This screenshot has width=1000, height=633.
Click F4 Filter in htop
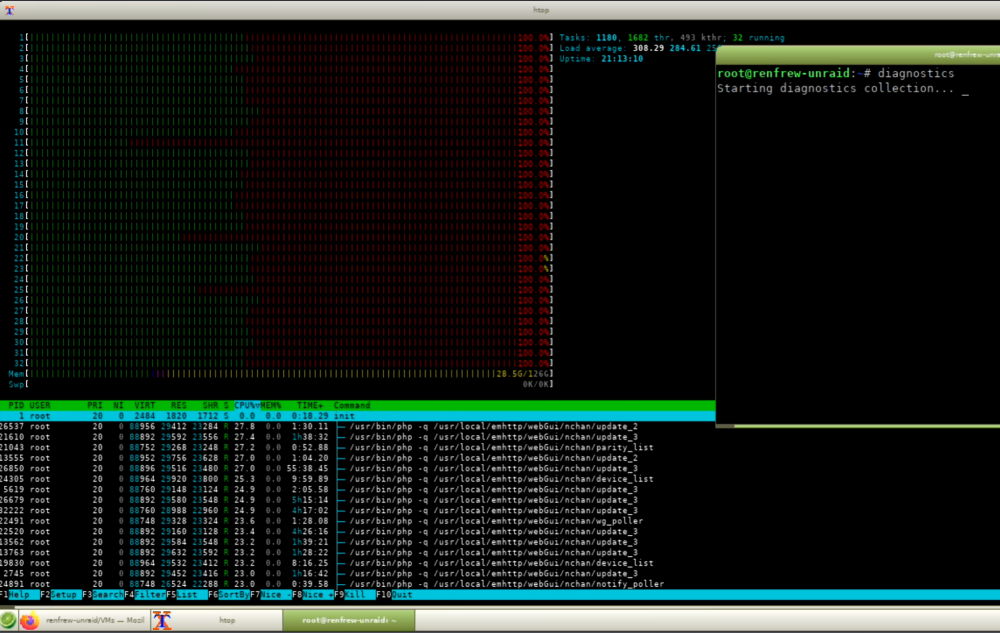(x=145, y=595)
